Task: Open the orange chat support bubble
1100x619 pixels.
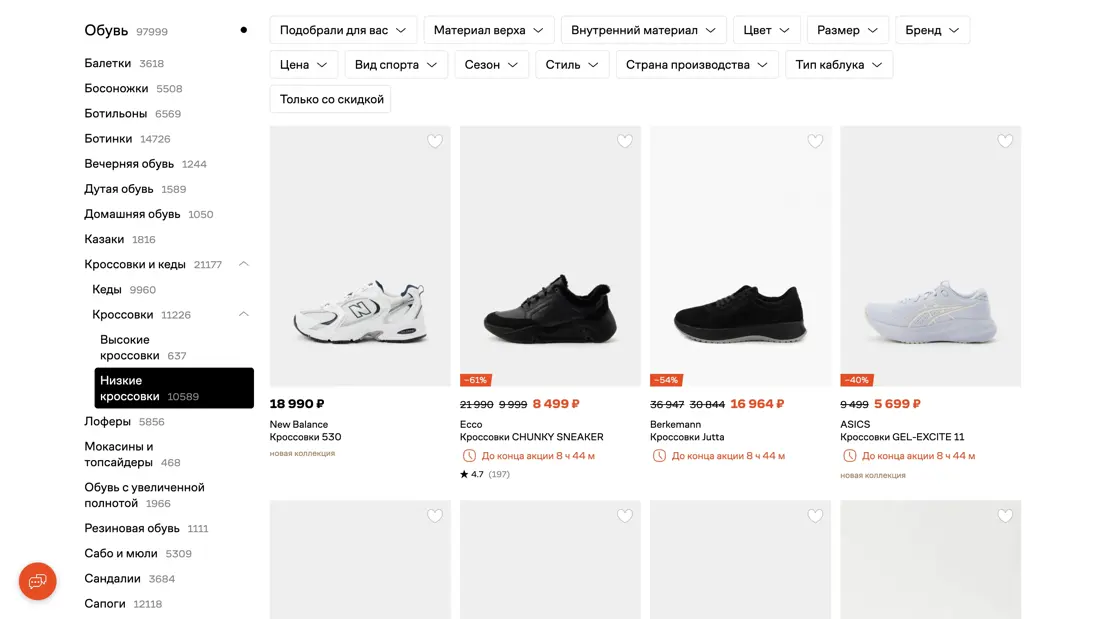Action: (x=38, y=581)
